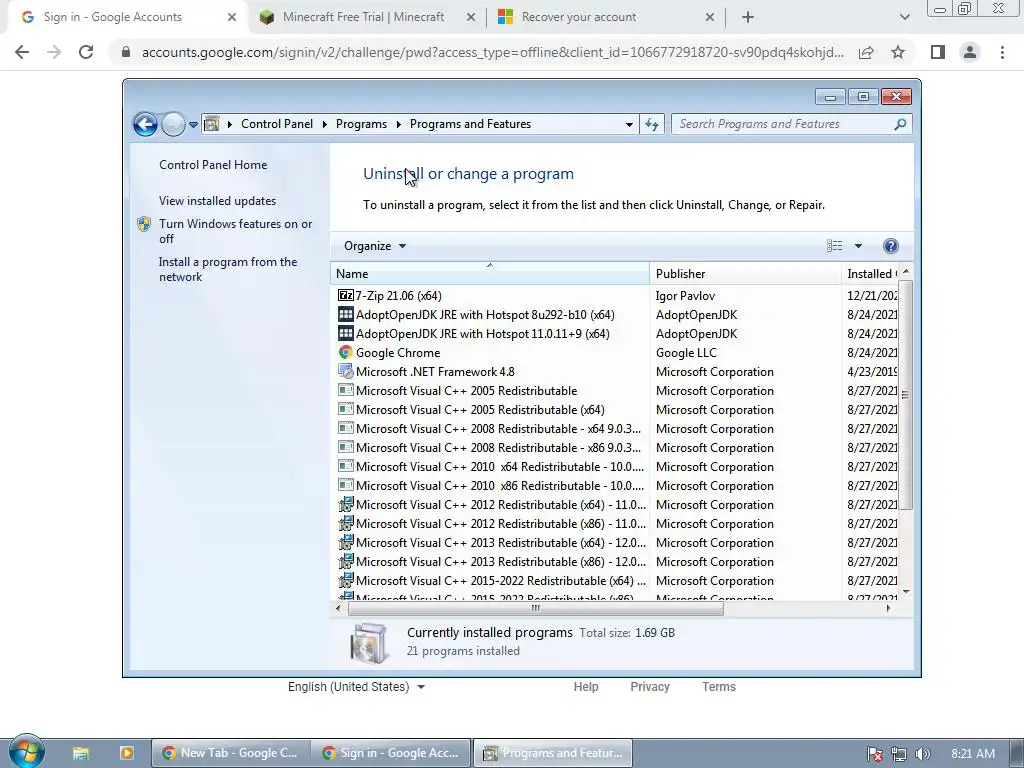Click Chrome's back navigation arrow
Image resolution: width=1024 pixels, height=768 pixels.
coord(22,52)
